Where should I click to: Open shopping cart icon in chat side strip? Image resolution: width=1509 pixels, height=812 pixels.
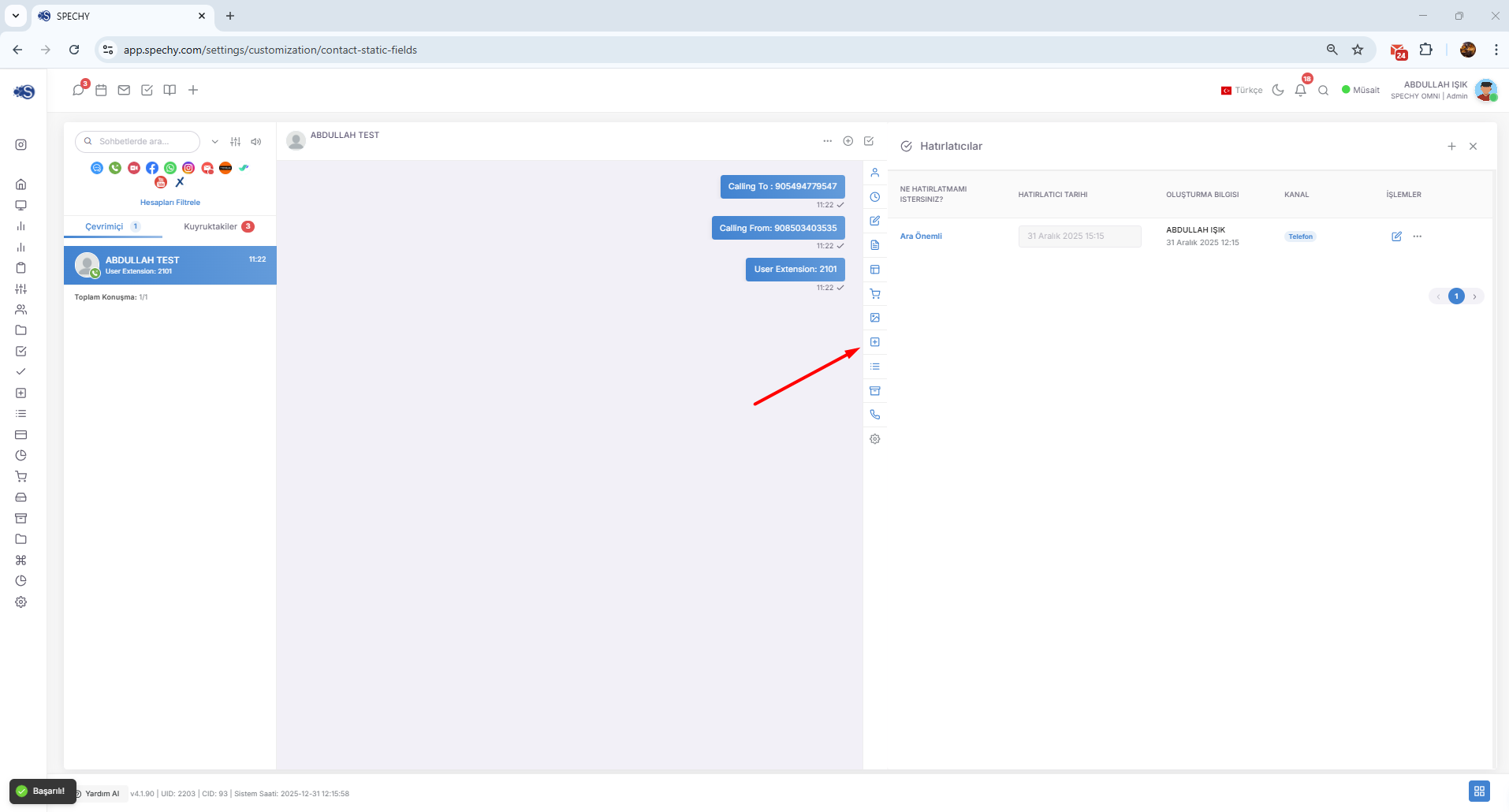[875, 294]
